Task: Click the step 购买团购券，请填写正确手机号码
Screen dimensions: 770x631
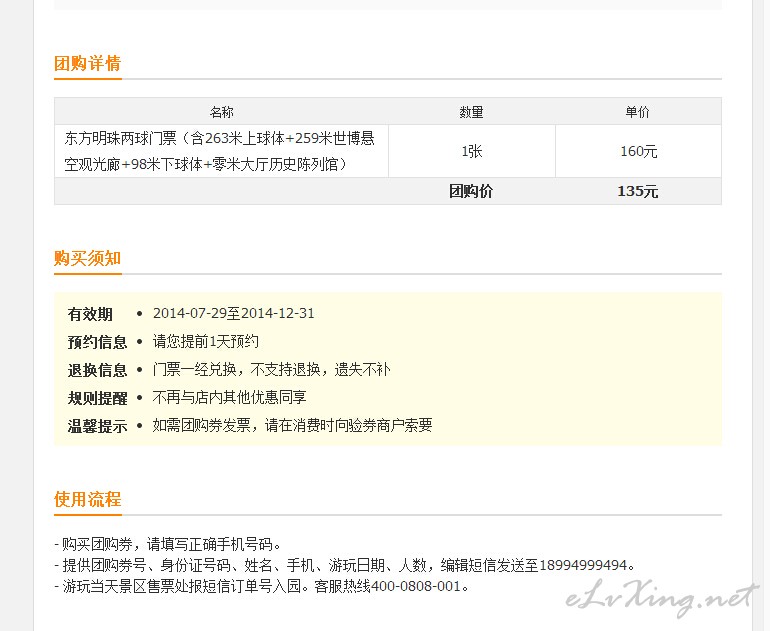Action: (x=168, y=544)
